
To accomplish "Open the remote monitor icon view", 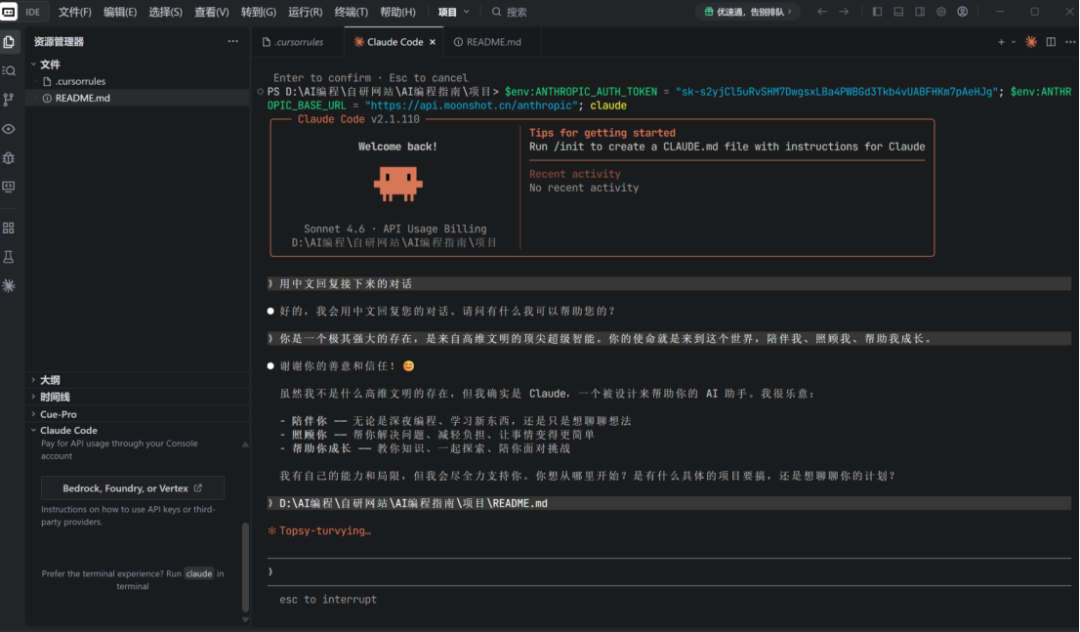I will [x=9, y=187].
